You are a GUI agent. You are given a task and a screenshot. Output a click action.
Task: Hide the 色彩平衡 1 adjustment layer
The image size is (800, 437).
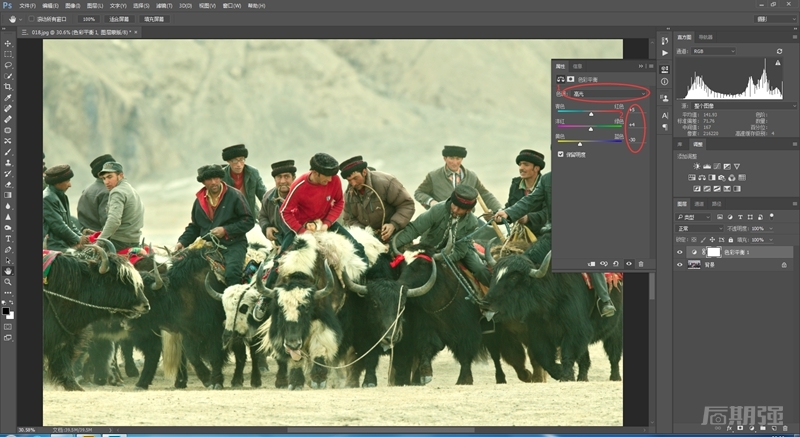680,251
